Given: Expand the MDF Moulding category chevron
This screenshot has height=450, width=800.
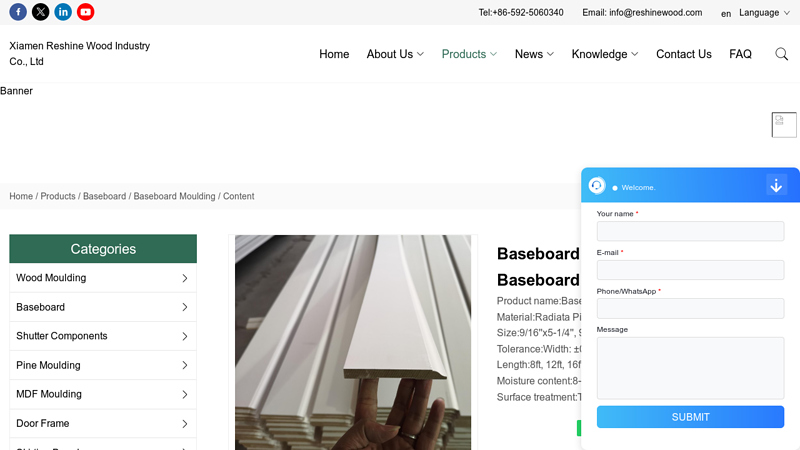Looking at the screenshot, I should click(x=185, y=394).
